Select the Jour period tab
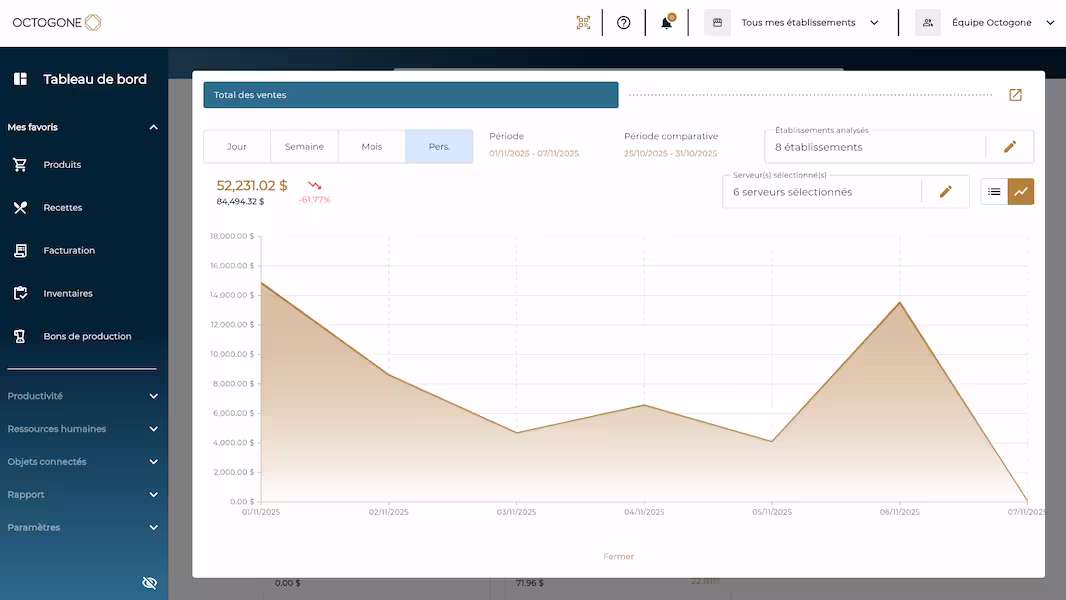The width and height of the screenshot is (1066, 600). pyautogui.click(x=237, y=145)
